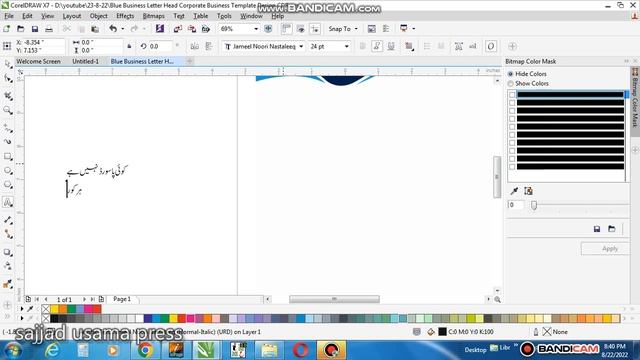Pick color with eyedropper in Color Mask

pyautogui.click(x=514, y=191)
